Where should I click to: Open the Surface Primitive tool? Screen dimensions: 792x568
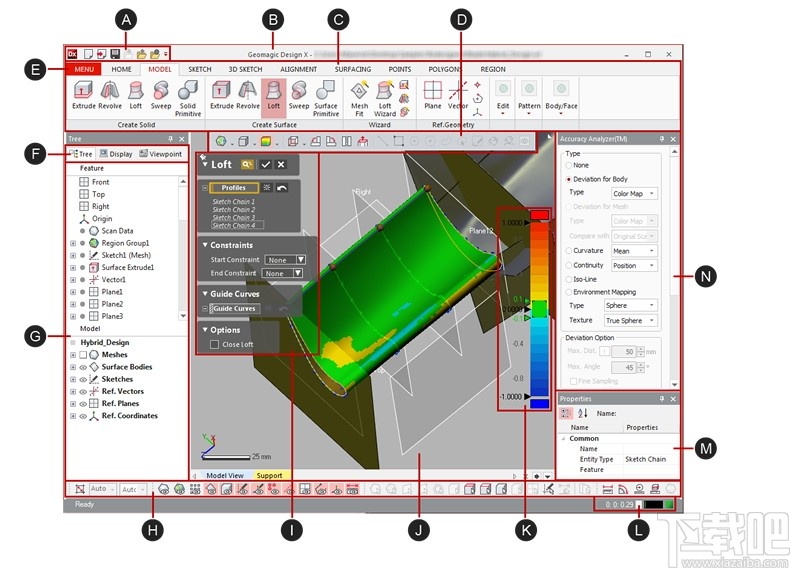tap(326, 98)
